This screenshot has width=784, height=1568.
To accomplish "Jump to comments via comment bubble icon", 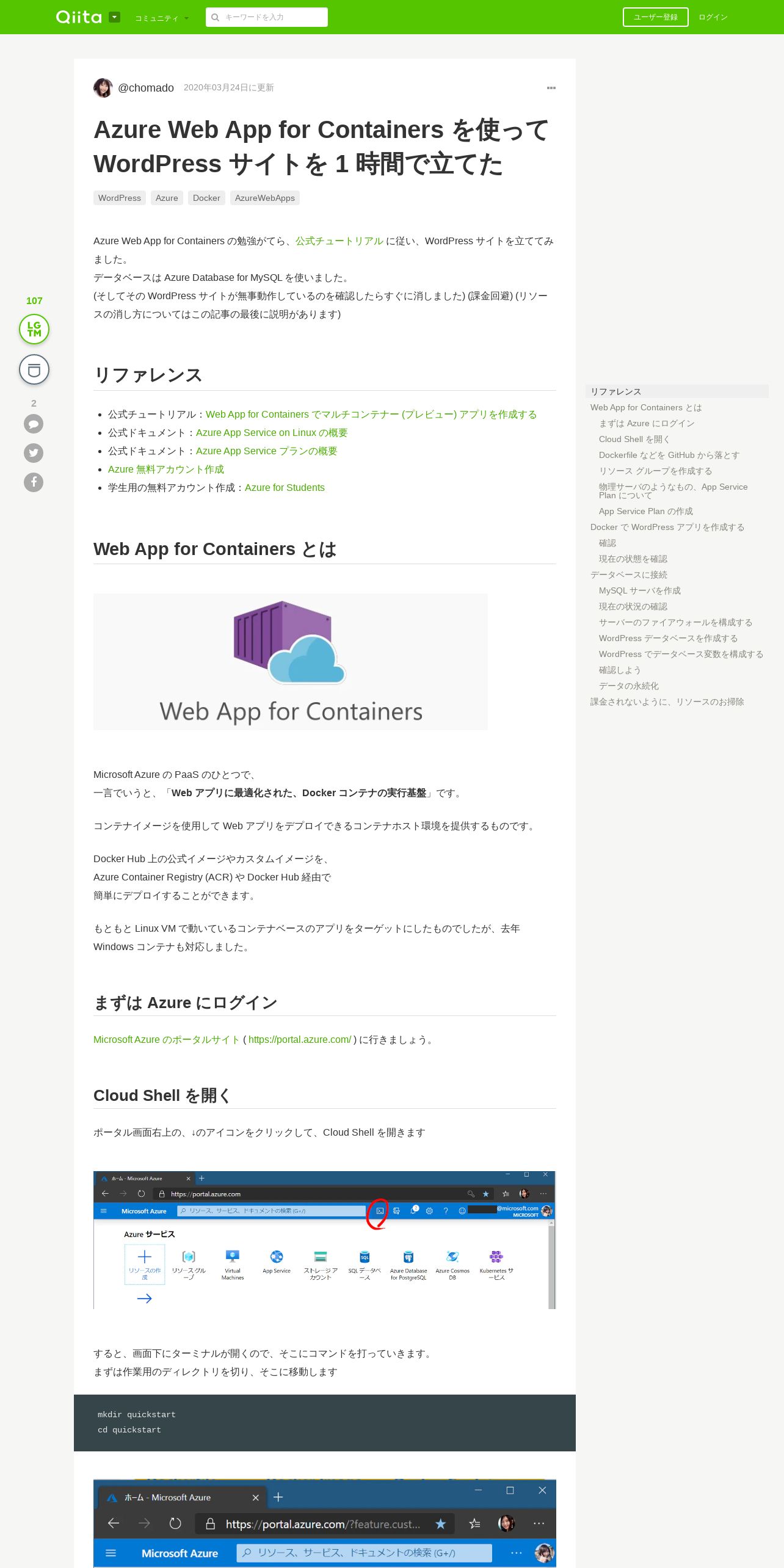I will tap(34, 423).
